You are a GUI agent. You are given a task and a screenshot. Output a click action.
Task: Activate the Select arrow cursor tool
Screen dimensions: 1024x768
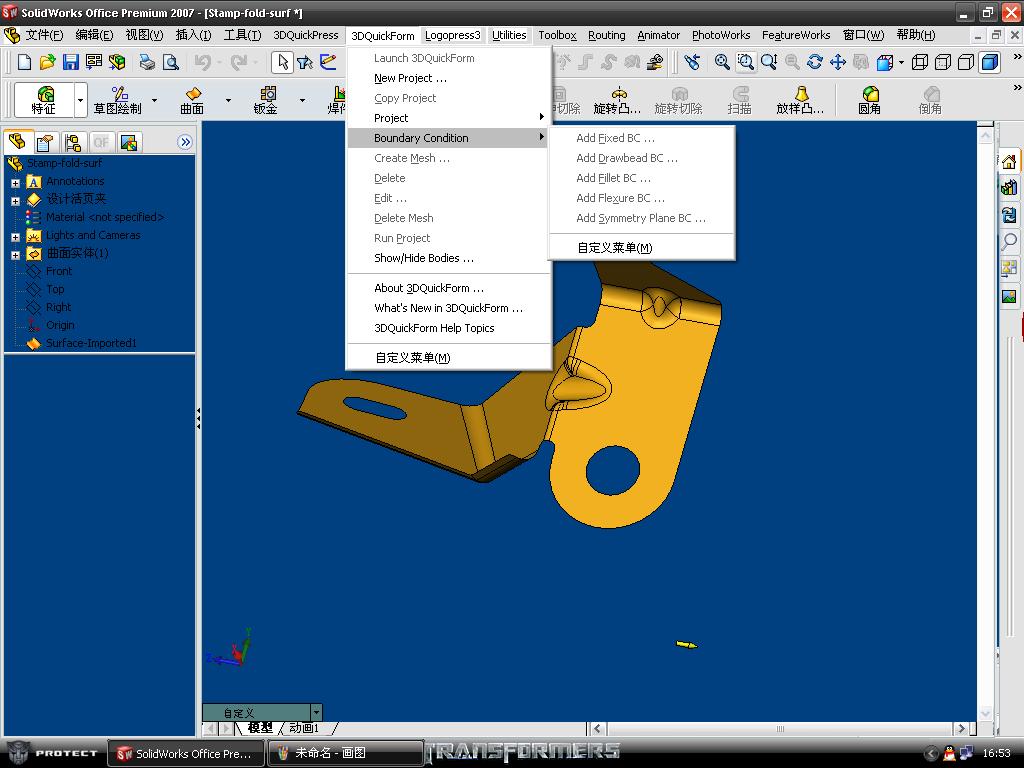click(x=282, y=62)
